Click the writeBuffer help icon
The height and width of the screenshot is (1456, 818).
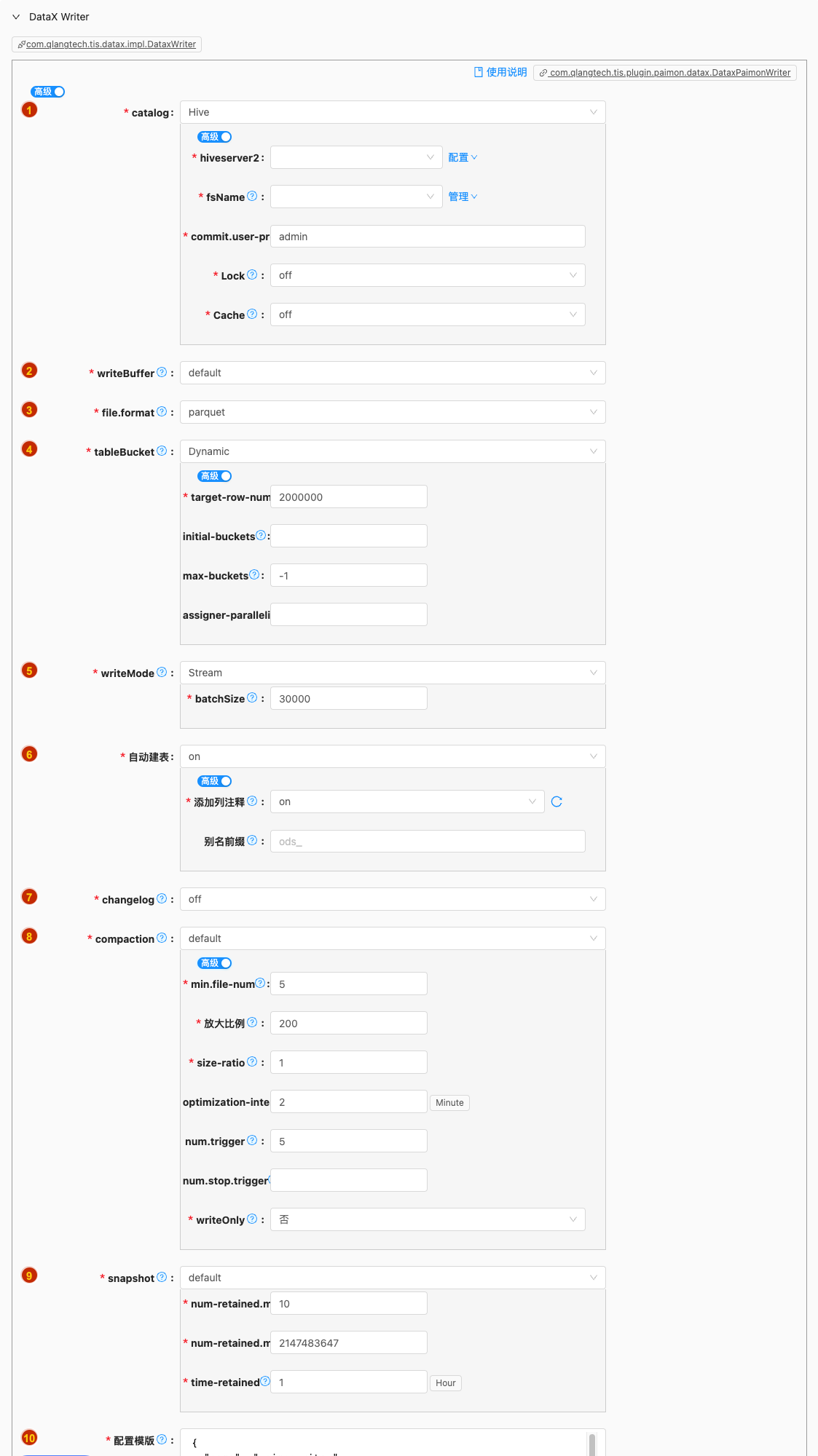(162, 372)
